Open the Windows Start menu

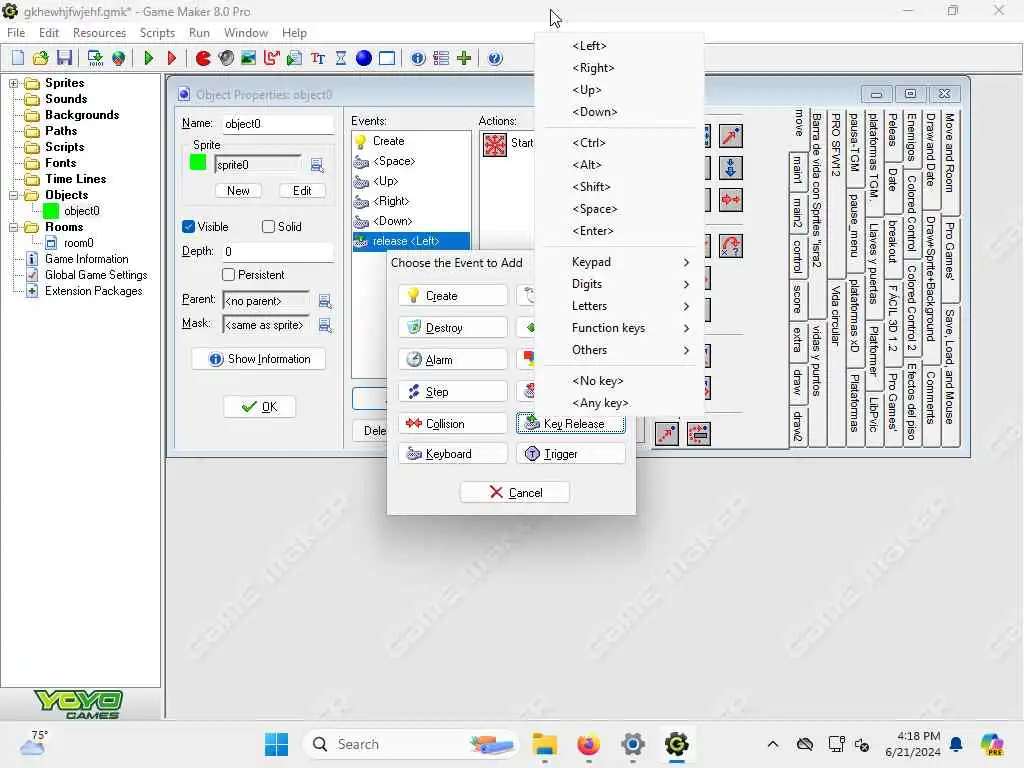277,744
